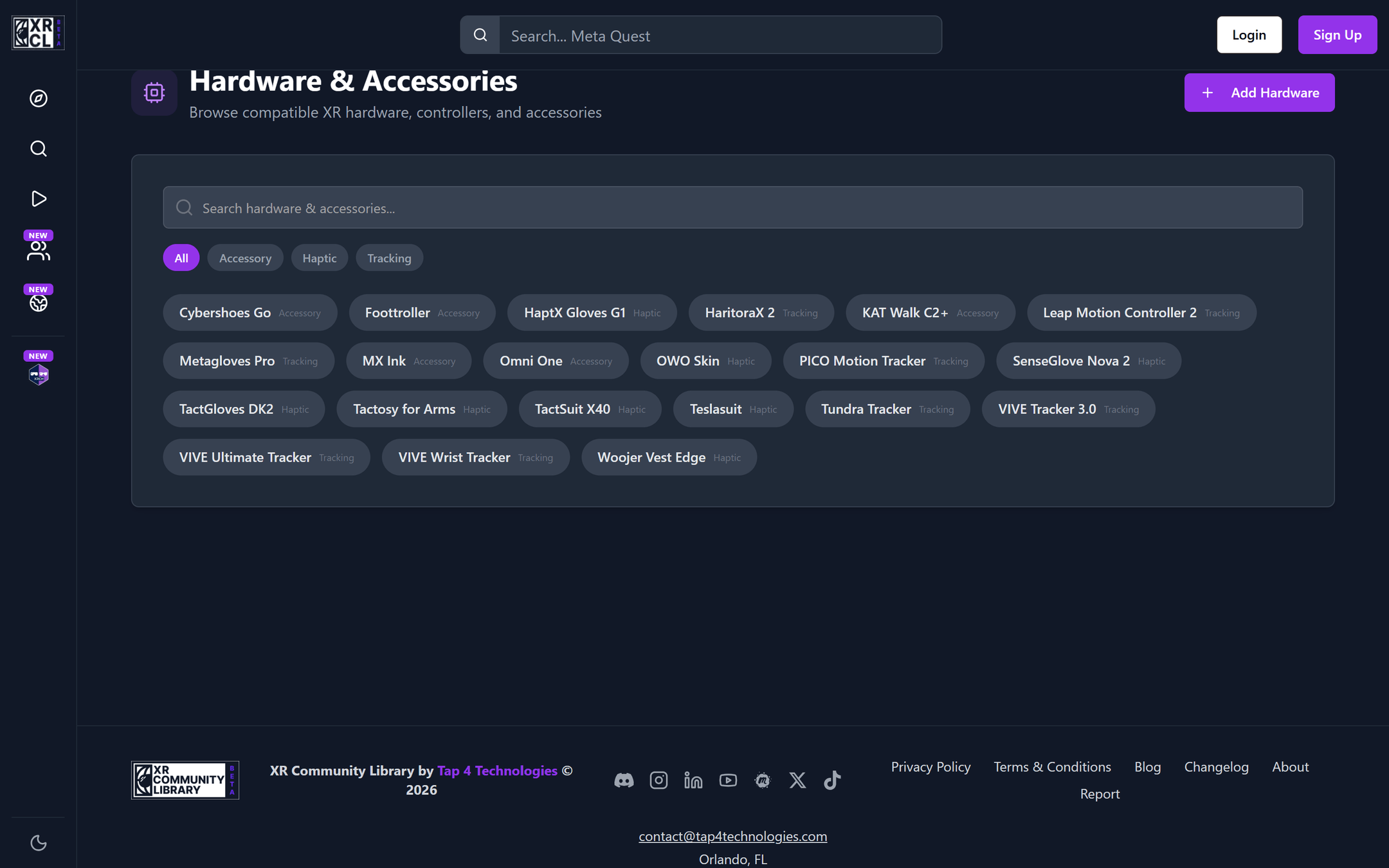Open the Changelog footer link
The image size is (1389, 868).
1216,767
